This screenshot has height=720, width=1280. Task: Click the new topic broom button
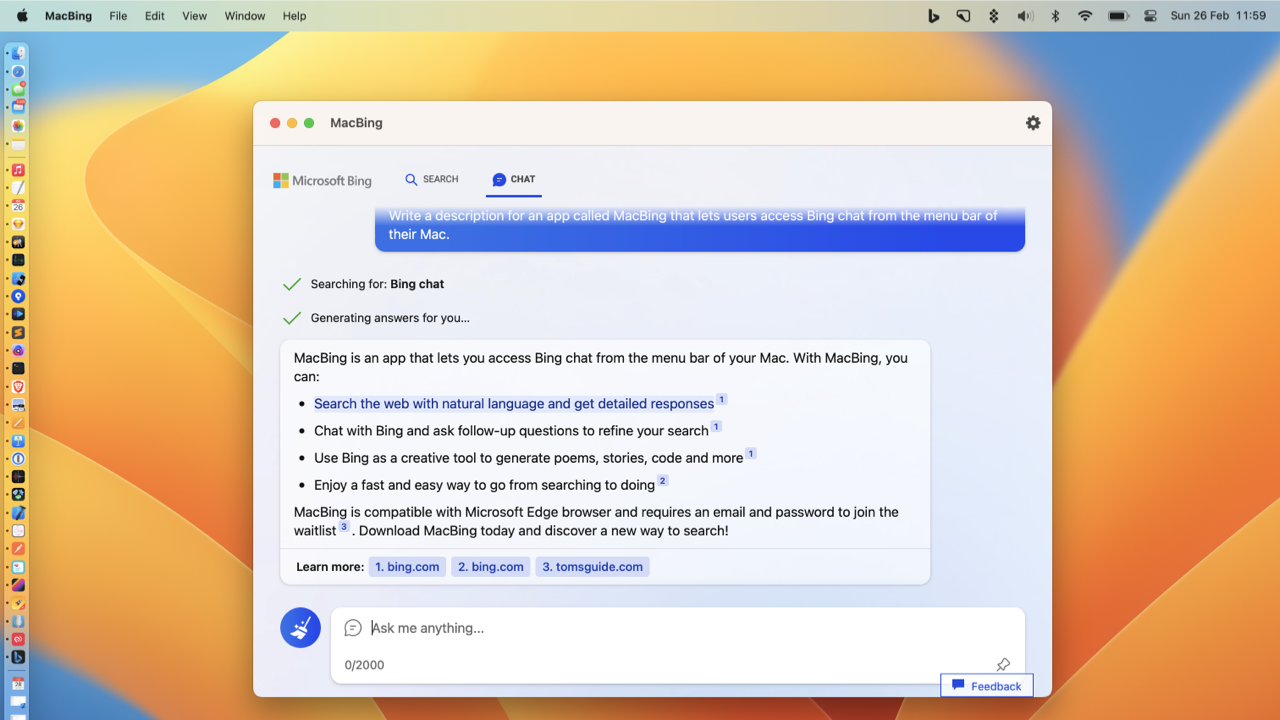[x=300, y=628]
